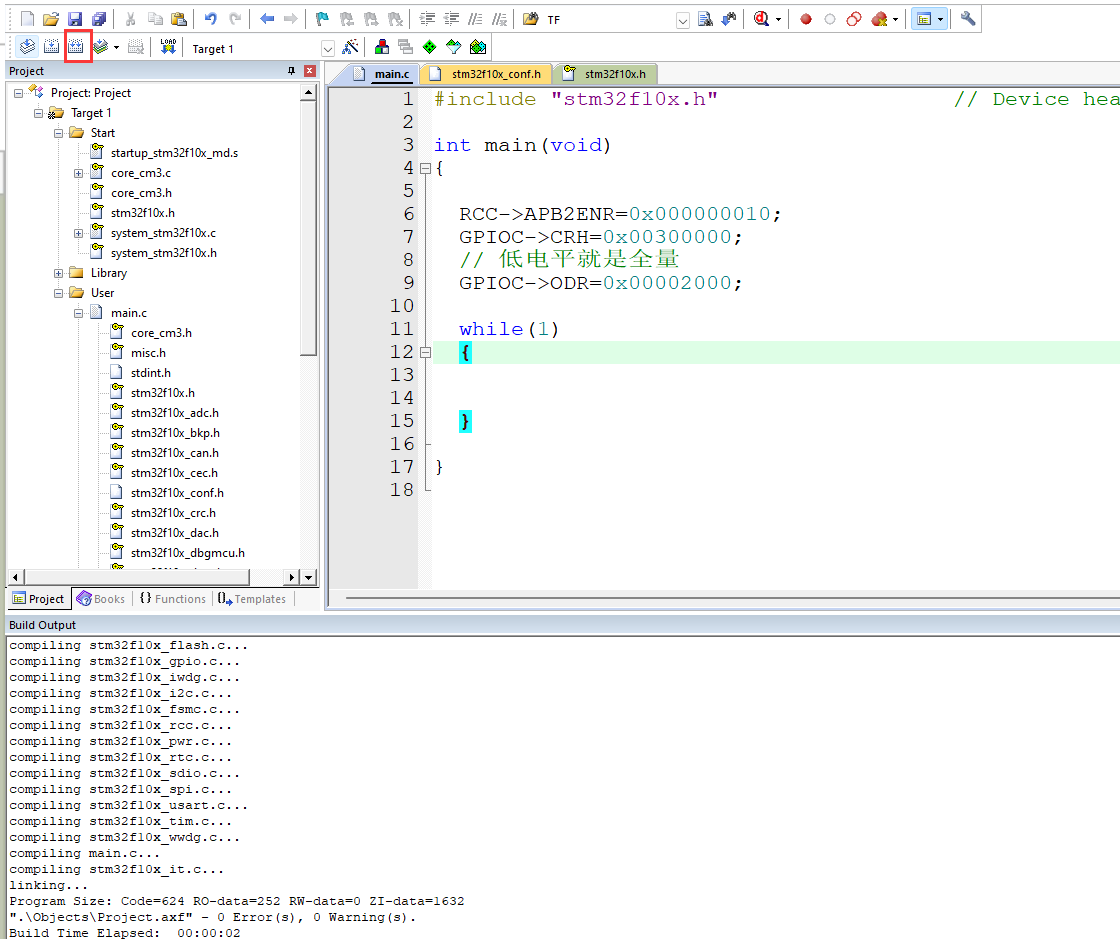This screenshot has height=939, width=1120.
Task: Click the Save file icon
Action: coord(75,19)
